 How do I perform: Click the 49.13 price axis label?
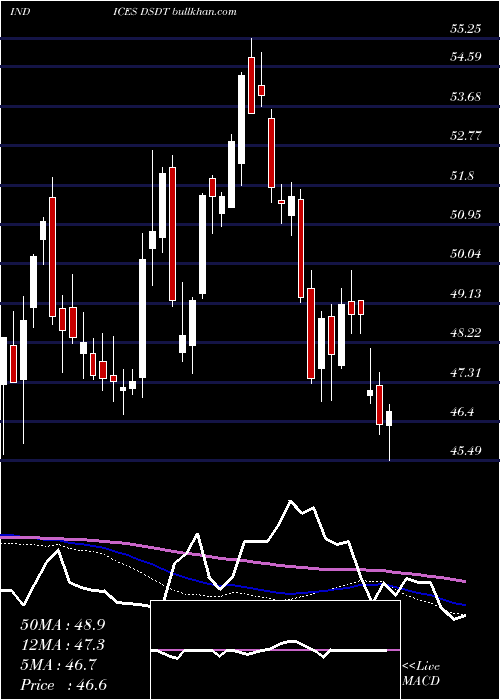(x=466, y=293)
